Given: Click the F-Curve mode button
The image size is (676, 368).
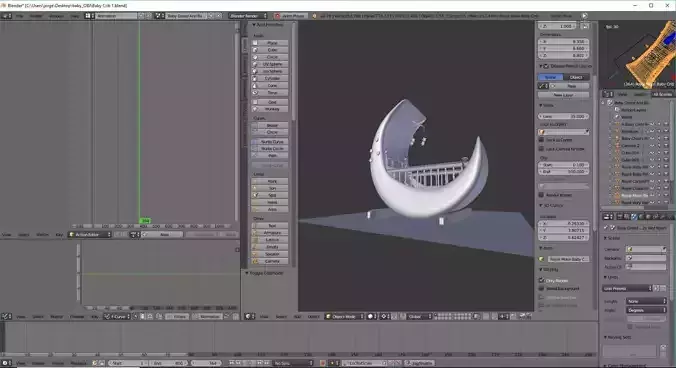Looking at the screenshot, I should tap(118, 316).
